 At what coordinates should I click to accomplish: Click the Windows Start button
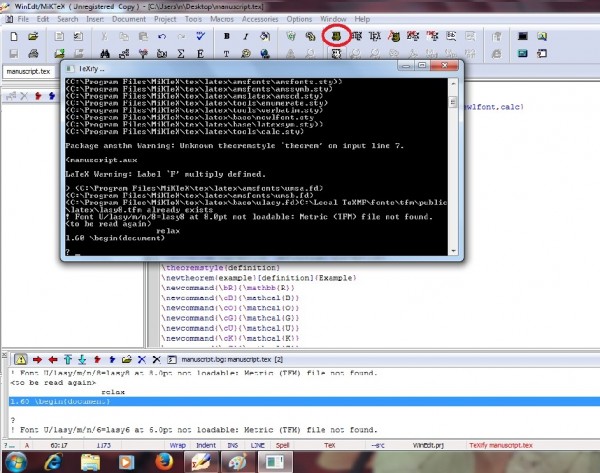(16, 460)
